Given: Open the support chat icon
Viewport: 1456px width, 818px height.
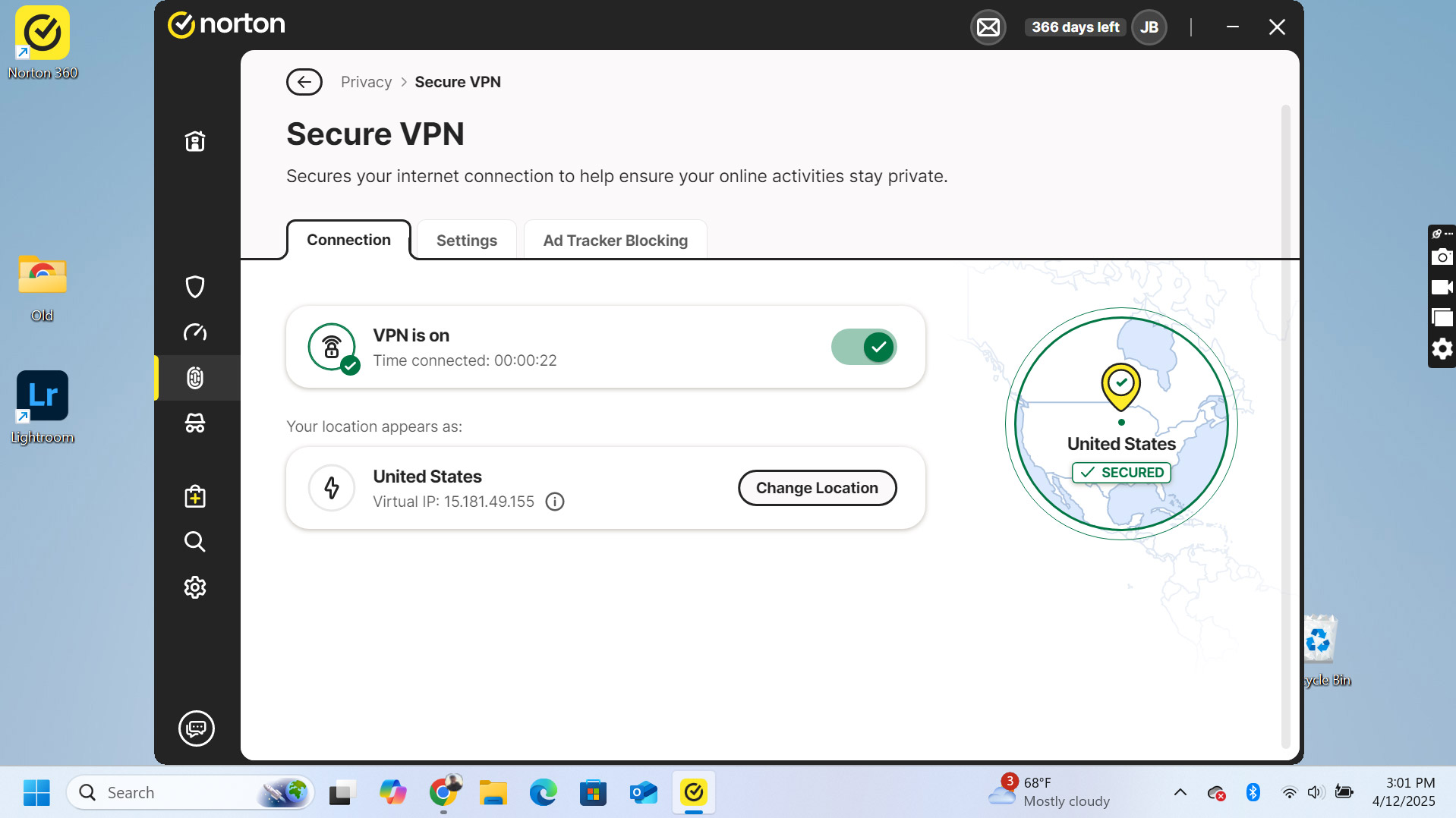Looking at the screenshot, I should click(196, 728).
